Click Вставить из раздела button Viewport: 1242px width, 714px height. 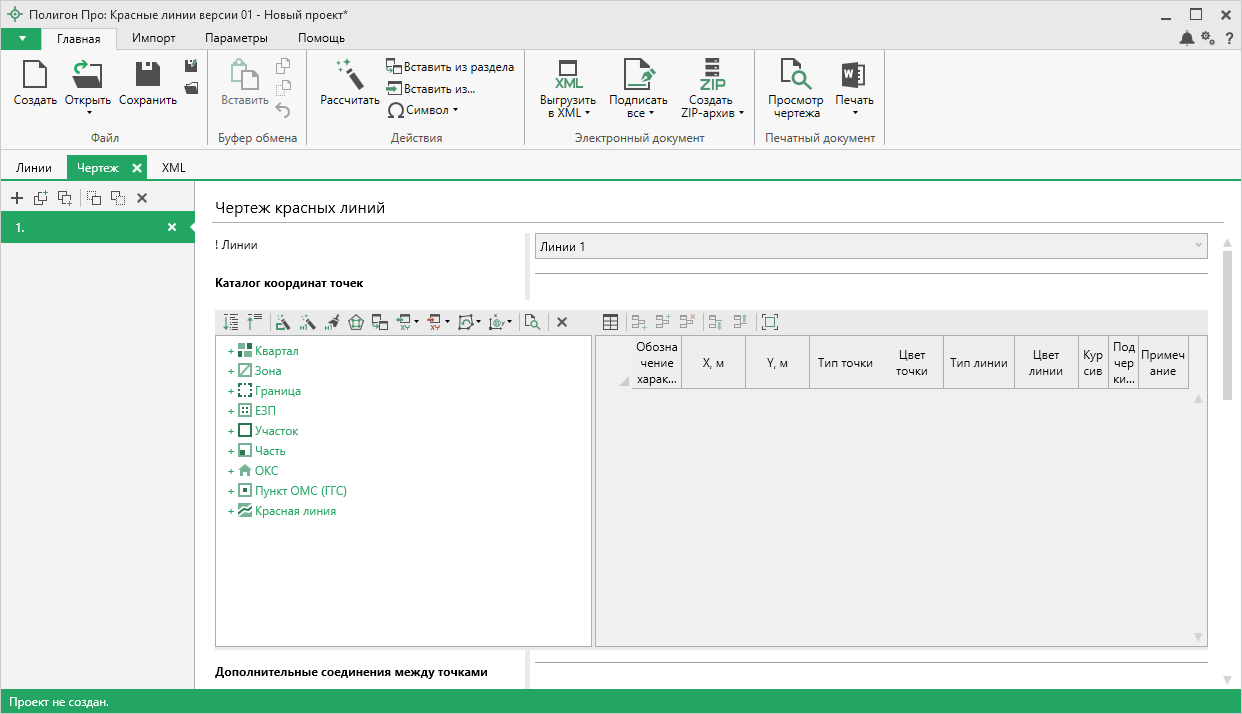(x=450, y=67)
